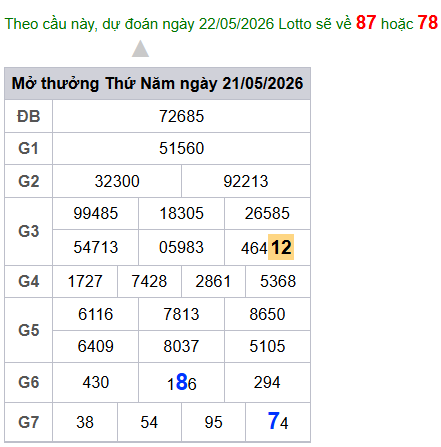The height and width of the screenshot is (447, 441).
Task: Click G7 number 38
Action: pyautogui.click(x=85, y=422)
